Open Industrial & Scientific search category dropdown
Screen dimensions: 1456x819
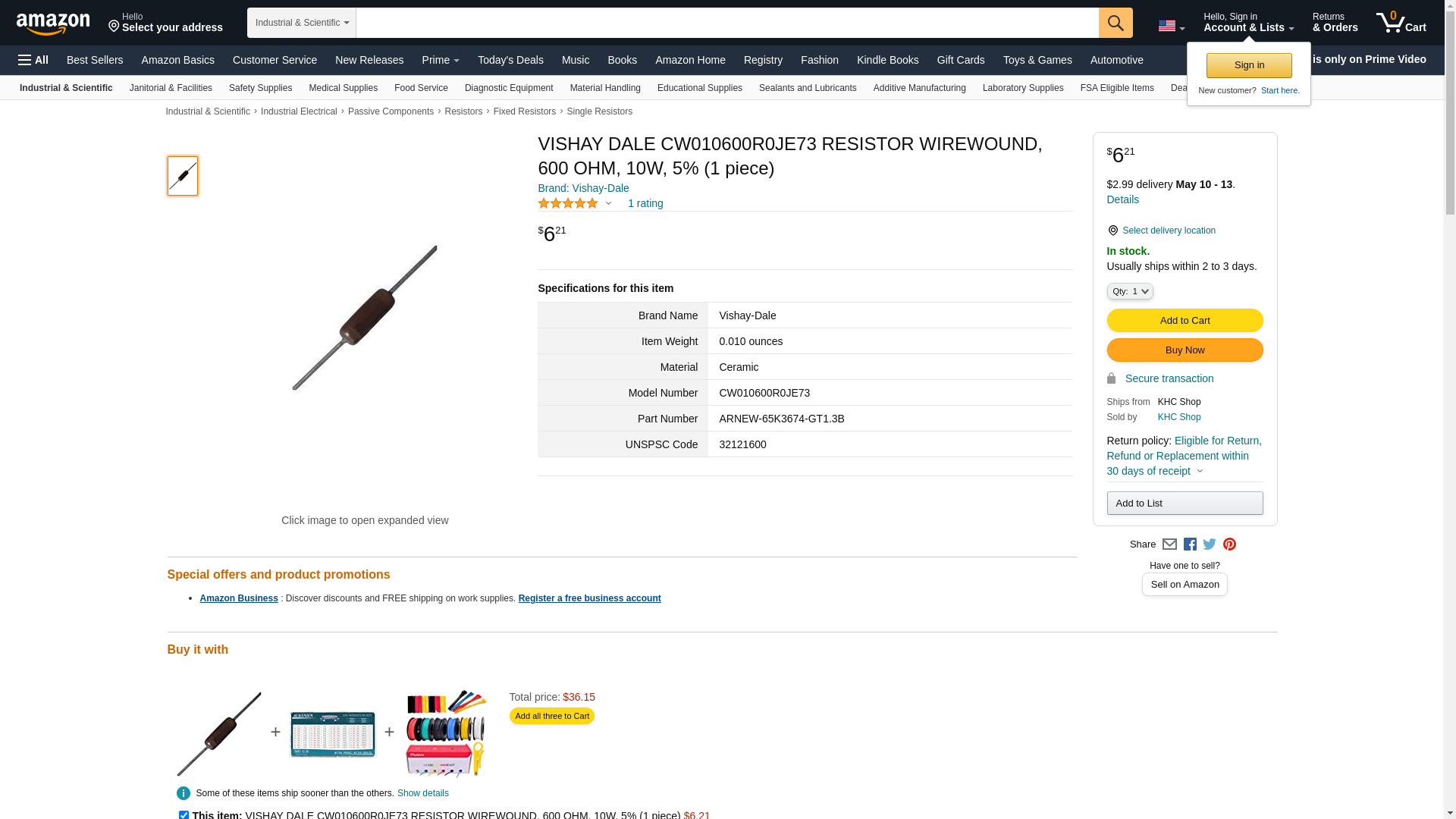(301, 23)
